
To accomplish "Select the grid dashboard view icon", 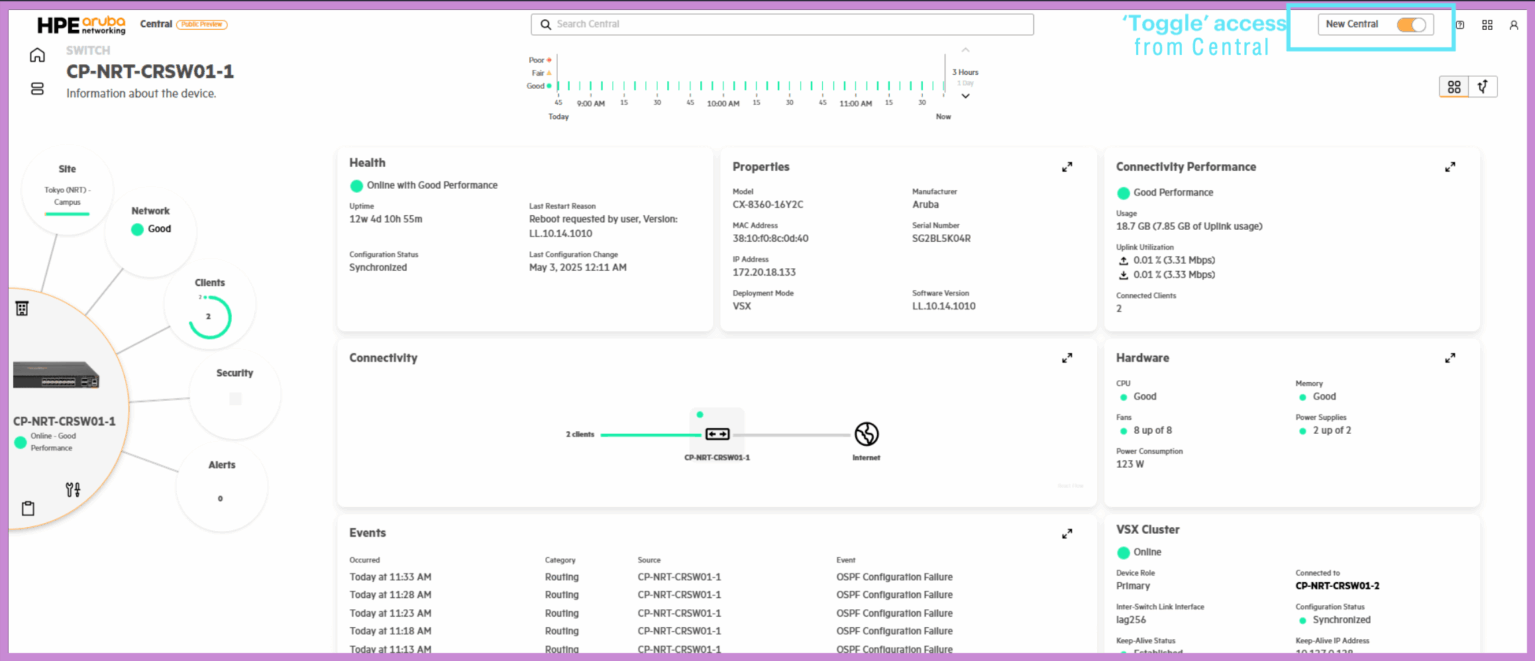I will (x=1453, y=86).
